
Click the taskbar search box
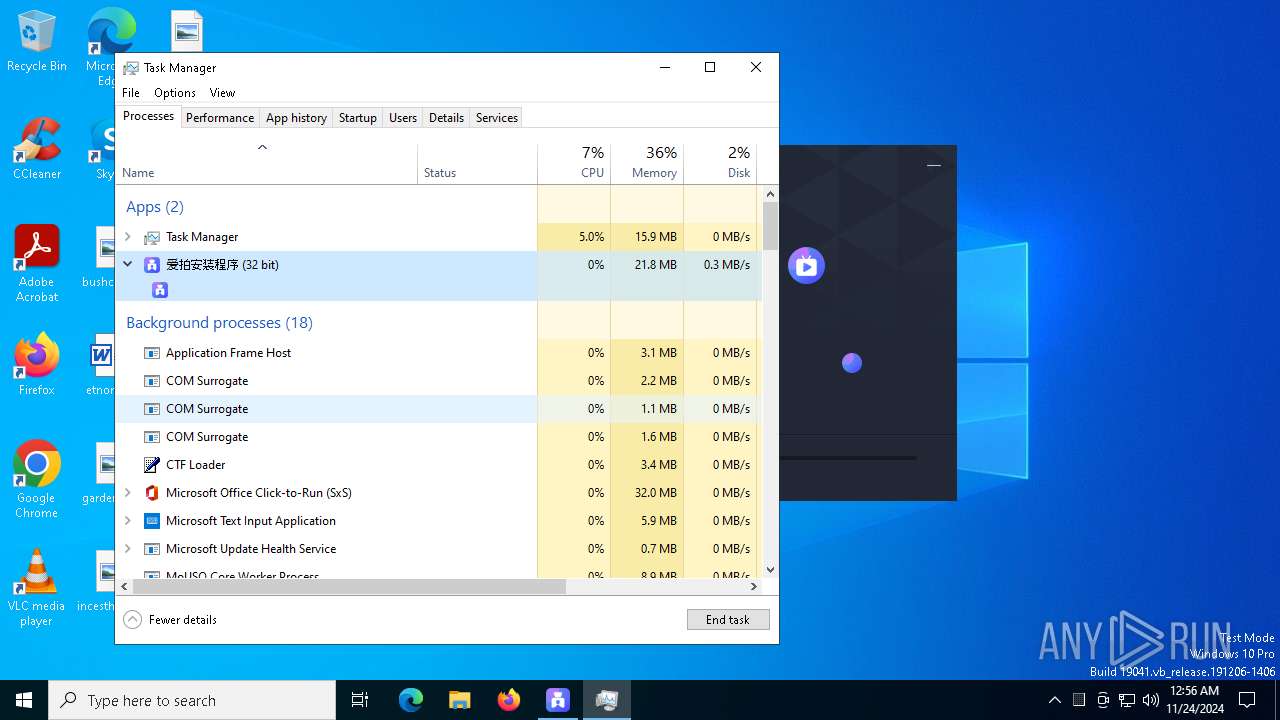click(192, 700)
